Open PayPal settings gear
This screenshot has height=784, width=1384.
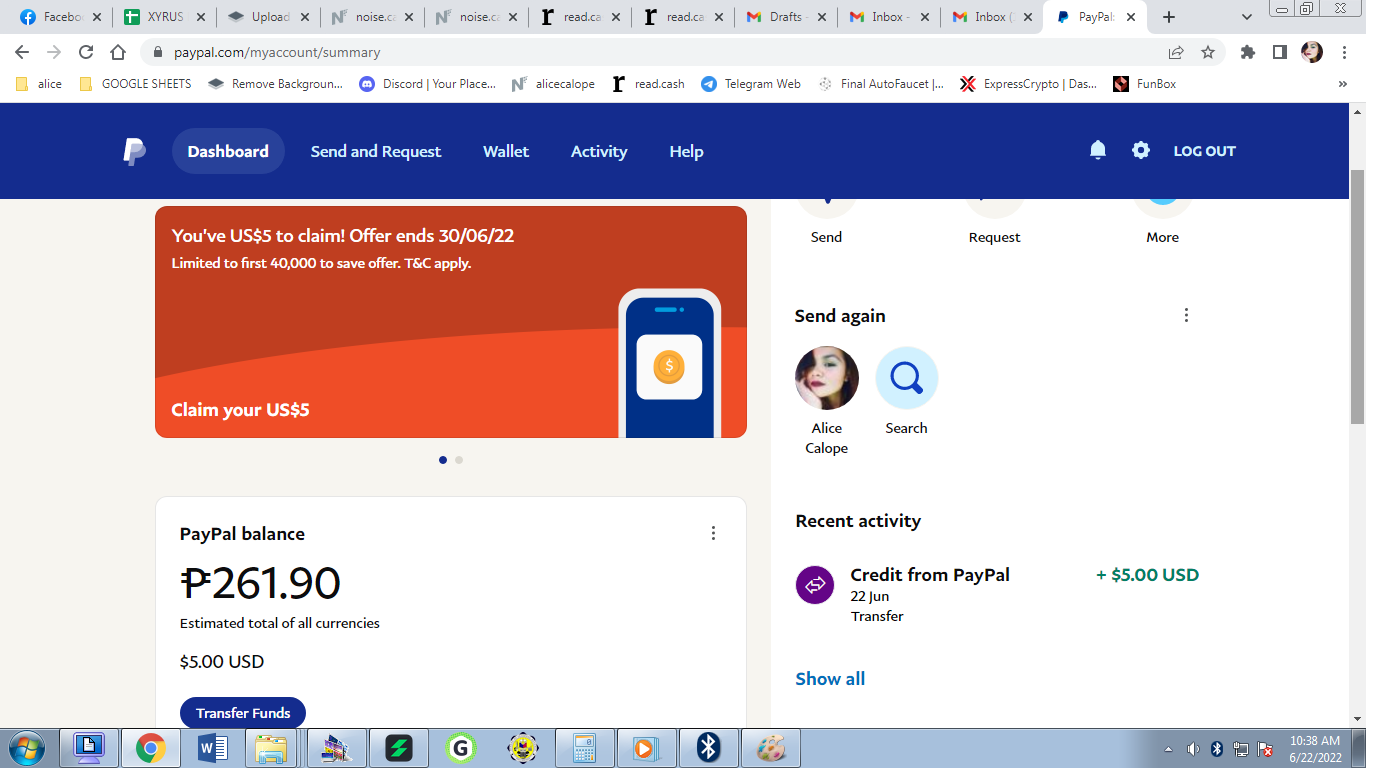(1141, 150)
